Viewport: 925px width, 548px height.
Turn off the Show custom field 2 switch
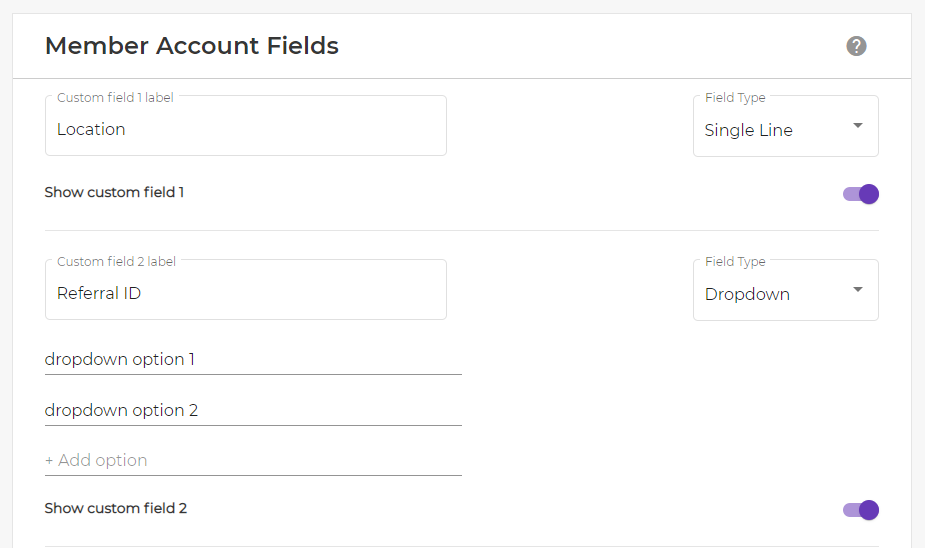point(861,510)
